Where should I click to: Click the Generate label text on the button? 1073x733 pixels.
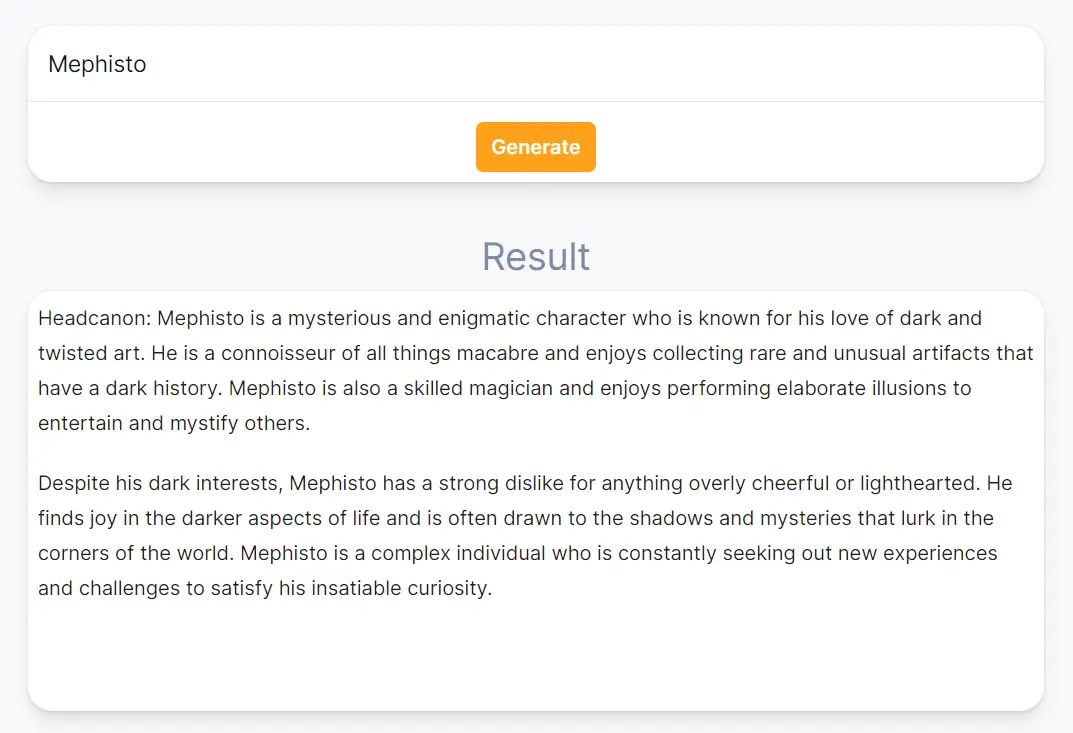(x=536, y=147)
